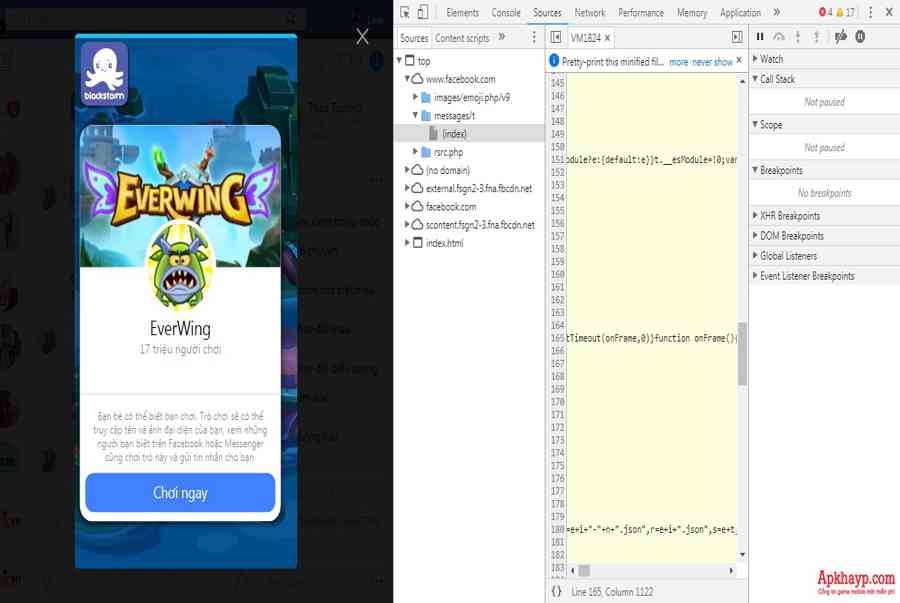This screenshot has width=900, height=603.
Task: Click the Step over icon
Action: (778, 37)
